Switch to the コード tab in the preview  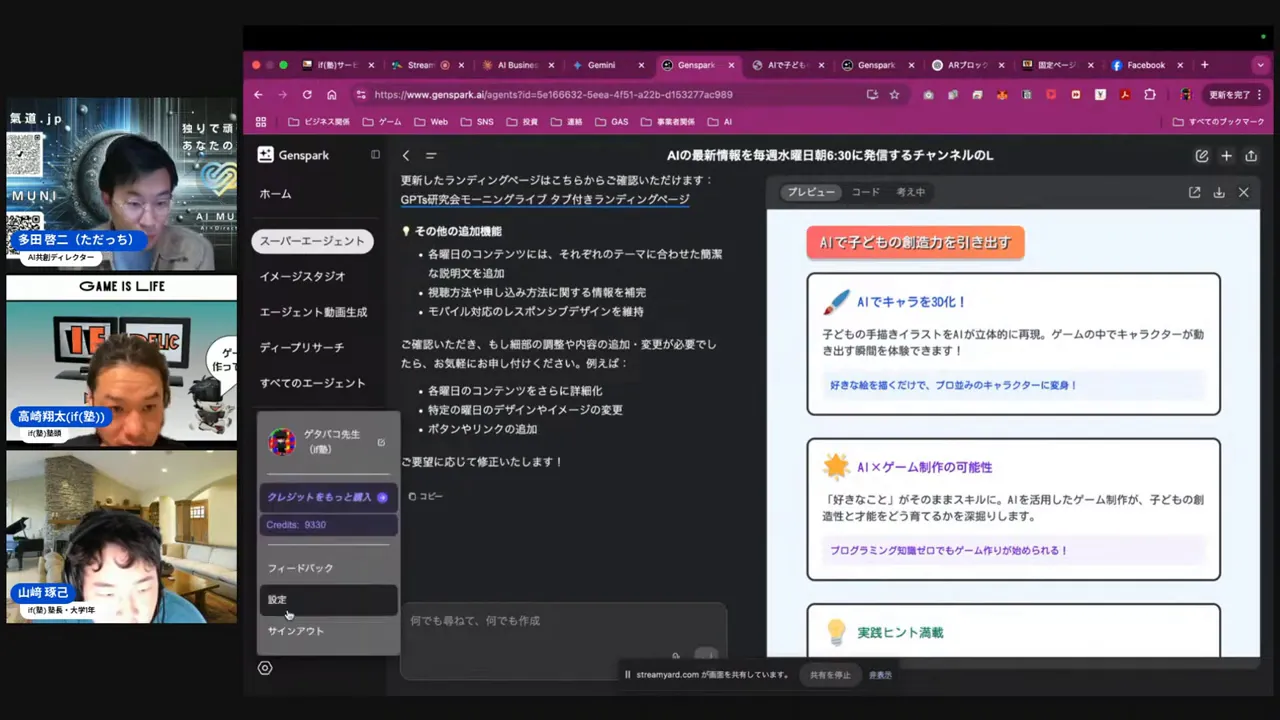pos(865,192)
